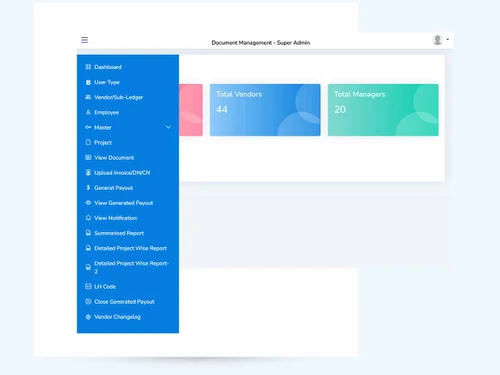Open Generat Payout link
Viewport: 500px width, 375px height.
coord(113,188)
